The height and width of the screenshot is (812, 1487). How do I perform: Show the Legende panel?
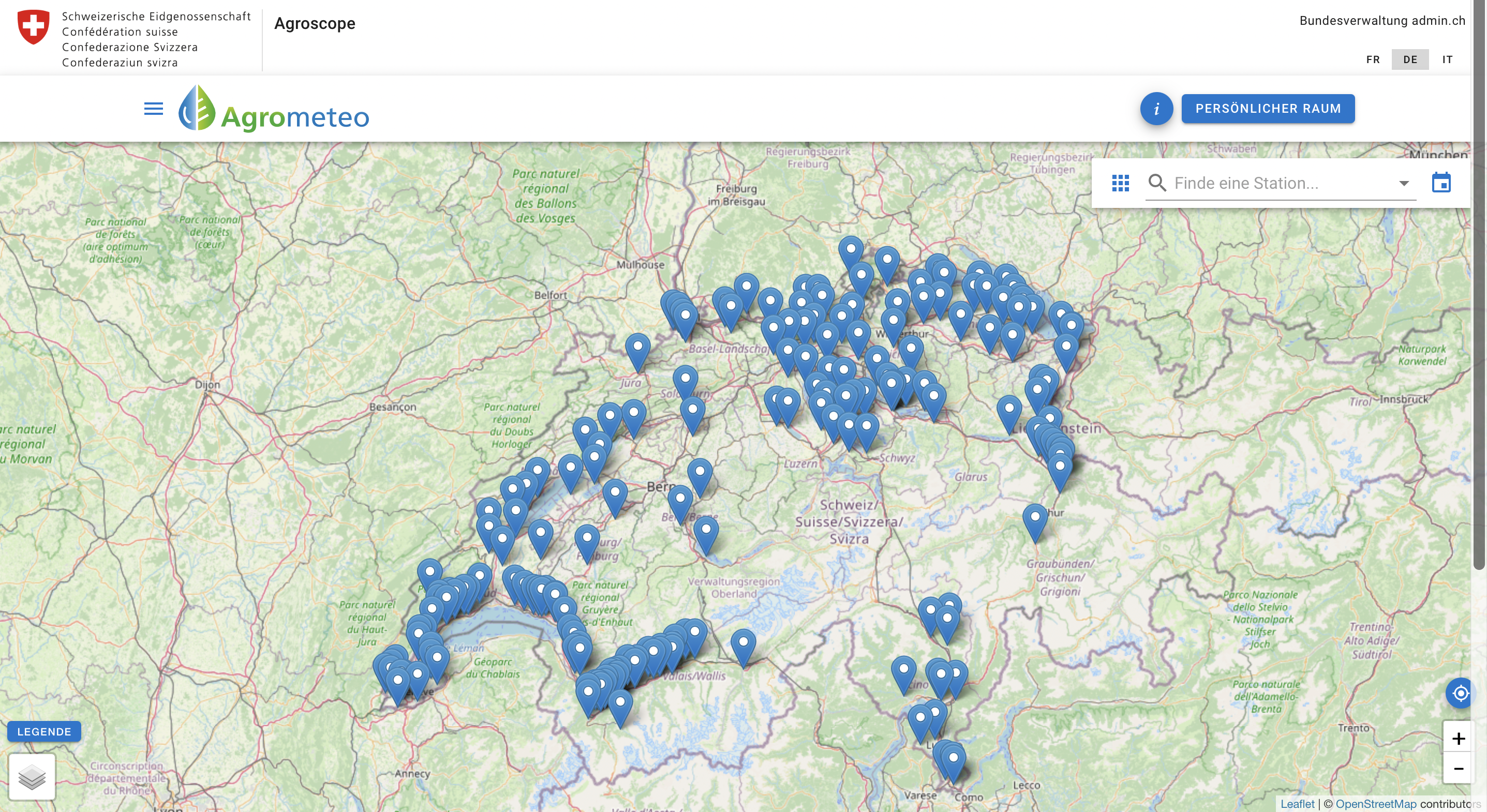point(44,731)
